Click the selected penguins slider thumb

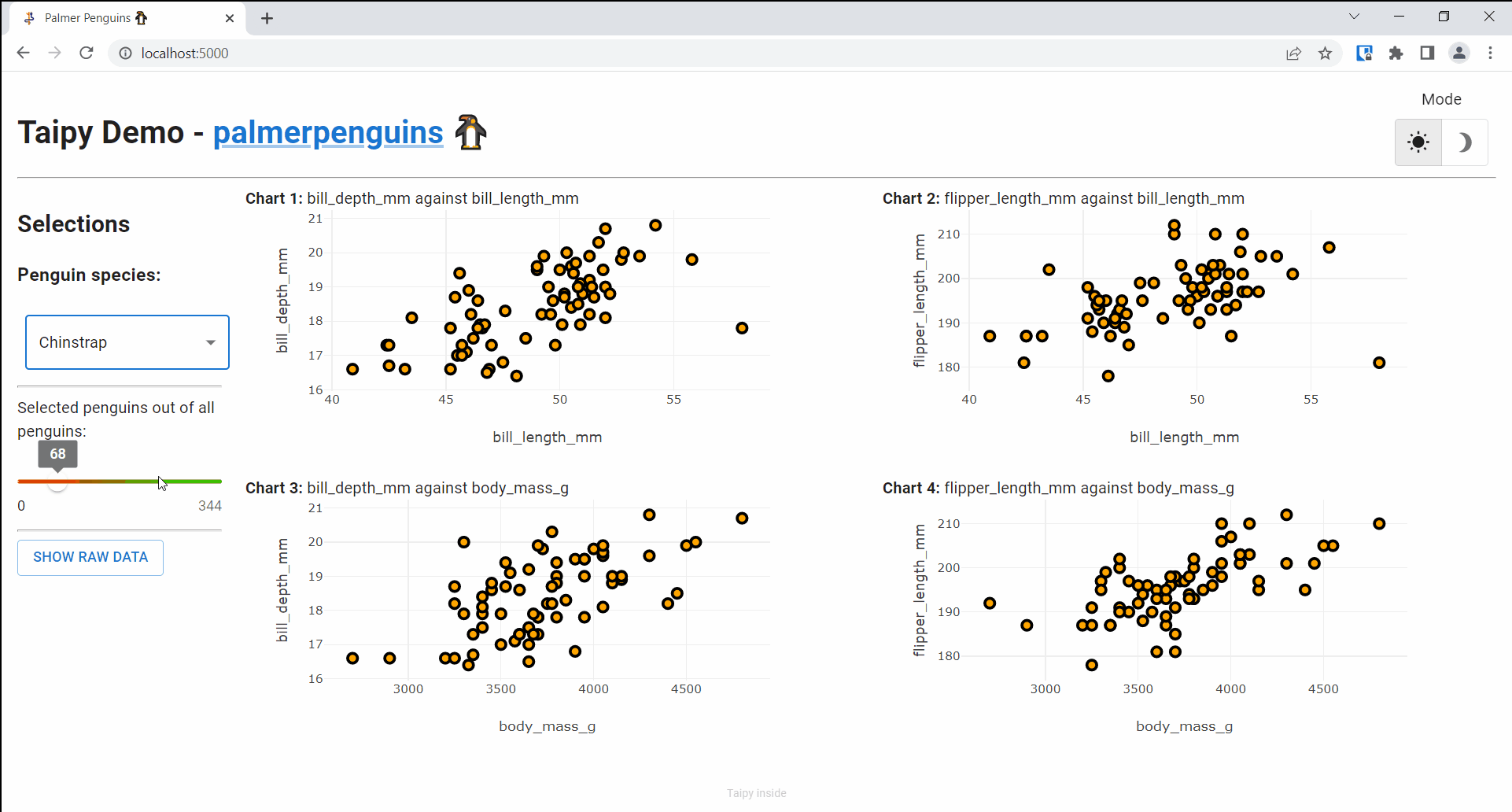coord(57,482)
